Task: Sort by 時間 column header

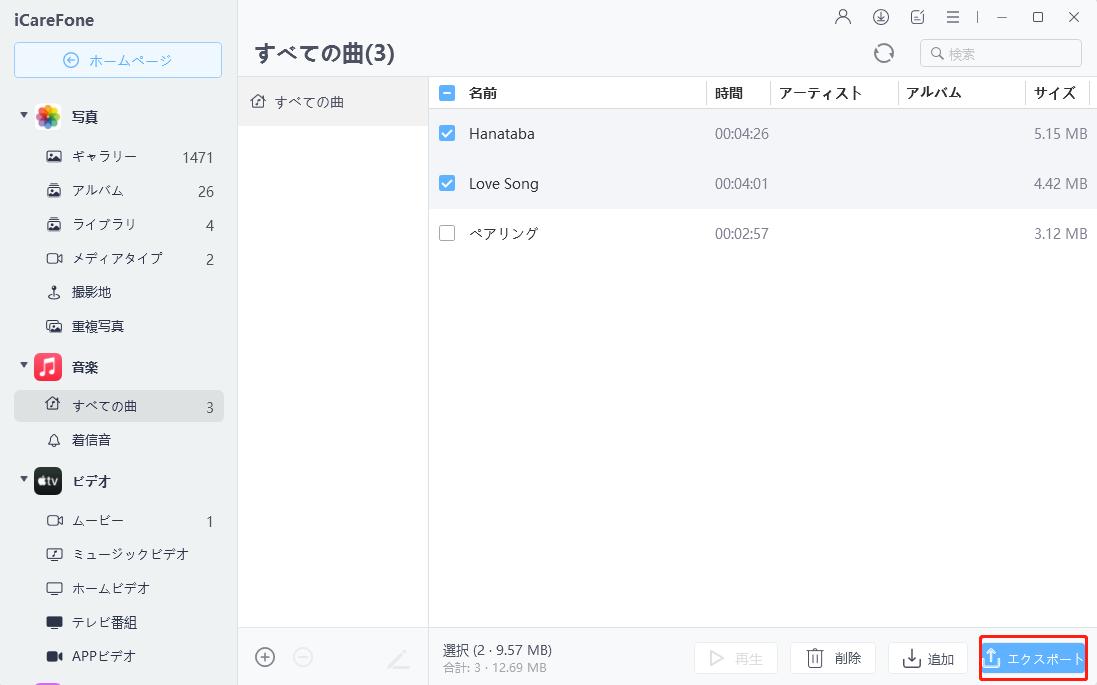Action: (728, 93)
